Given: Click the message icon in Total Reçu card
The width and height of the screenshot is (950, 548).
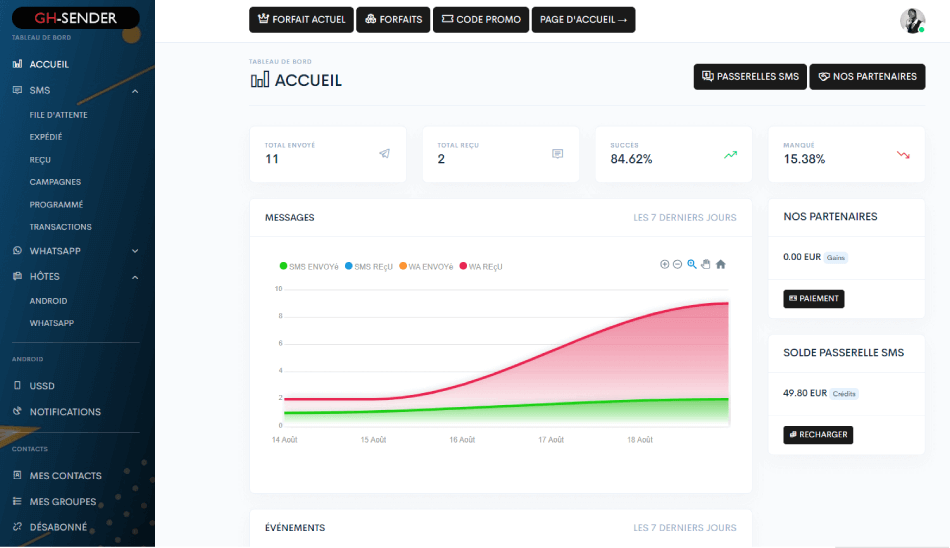Looking at the screenshot, I should [x=557, y=153].
